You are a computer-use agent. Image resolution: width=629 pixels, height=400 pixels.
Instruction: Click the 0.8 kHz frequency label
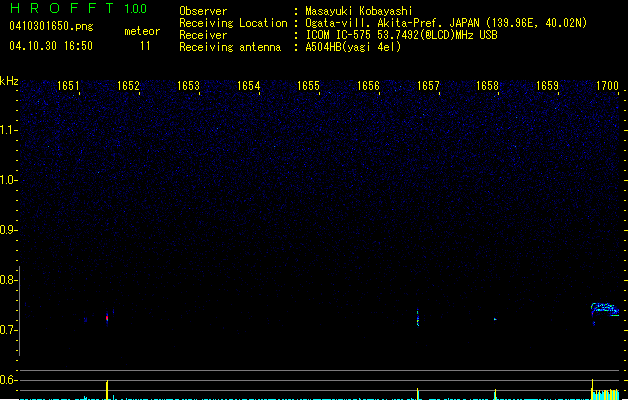8,280
